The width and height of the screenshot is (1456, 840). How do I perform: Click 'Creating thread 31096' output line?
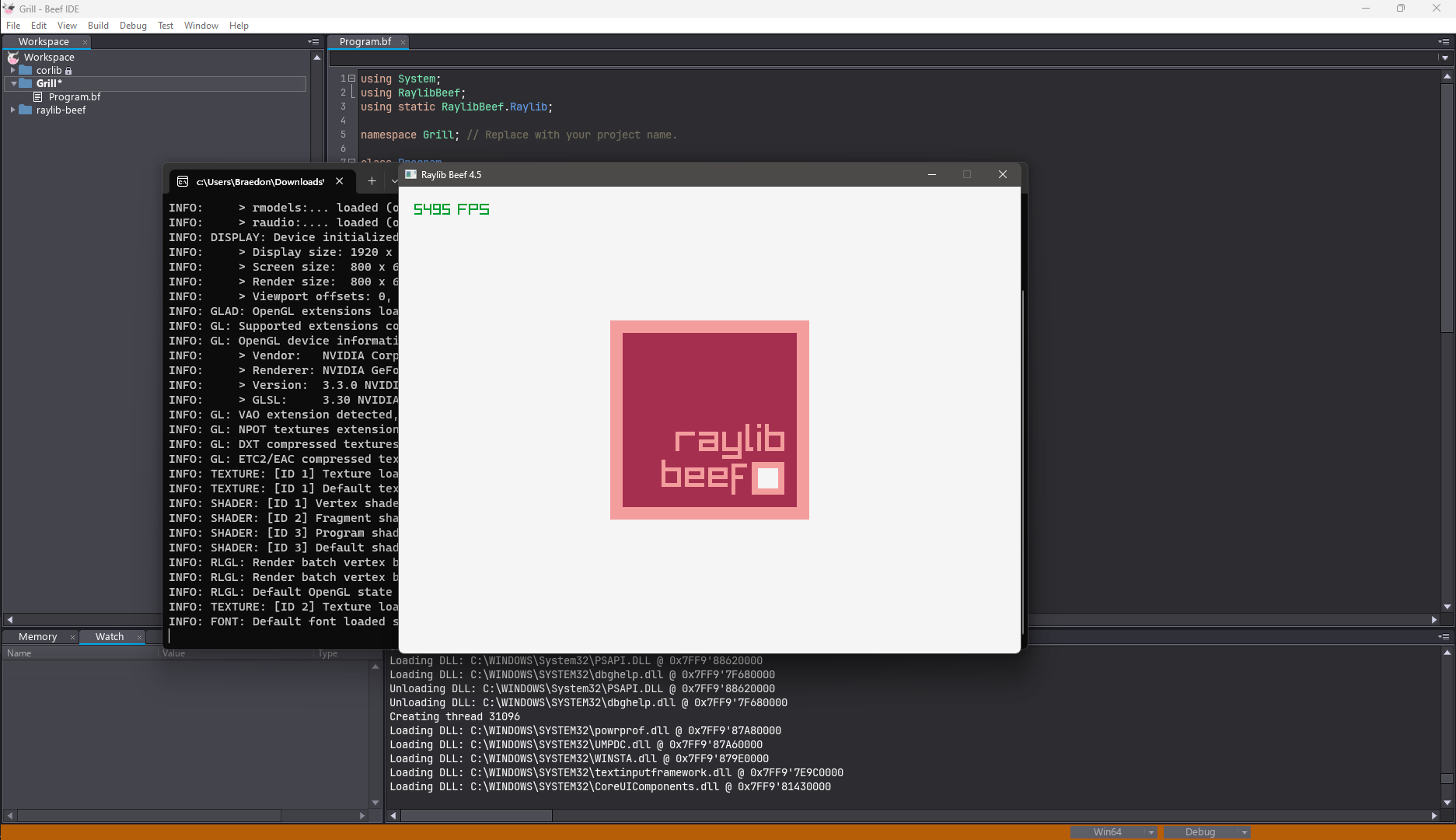(455, 717)
